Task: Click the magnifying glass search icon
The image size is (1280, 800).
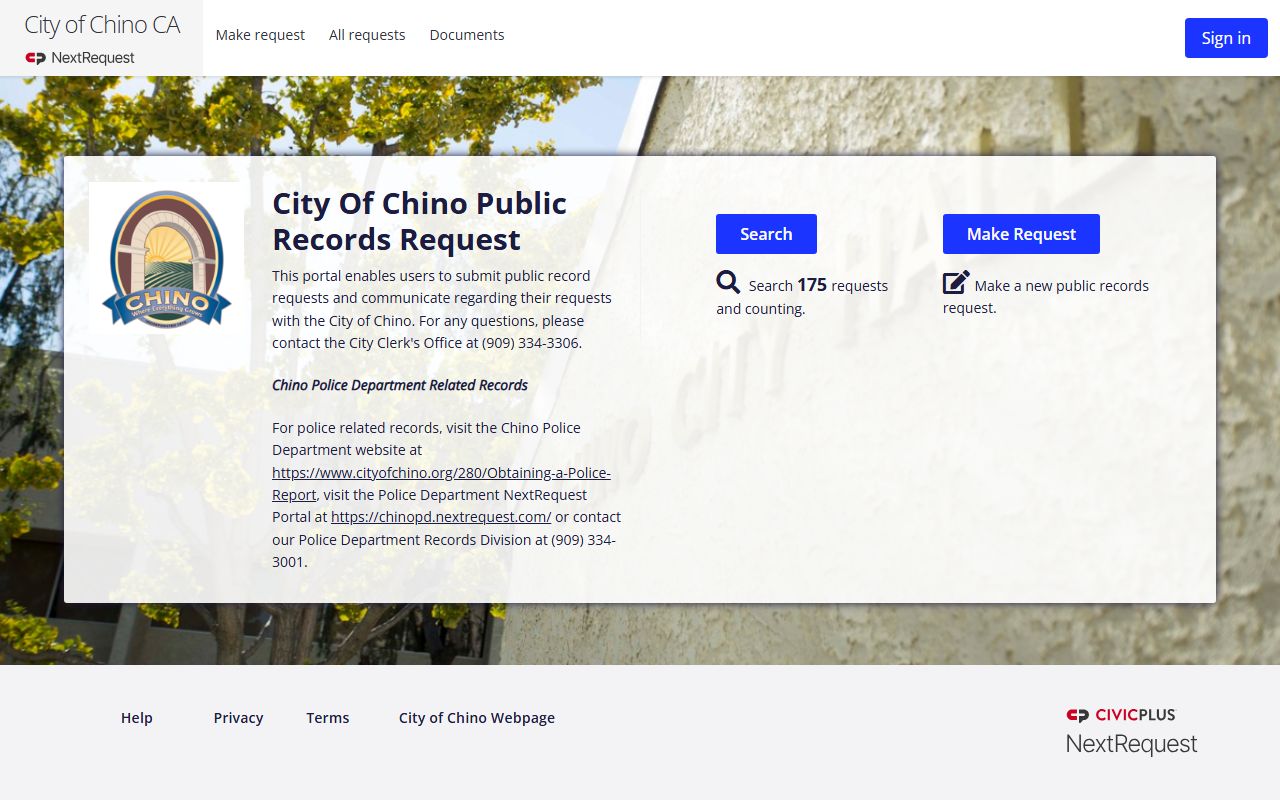Action: (728, 282)
